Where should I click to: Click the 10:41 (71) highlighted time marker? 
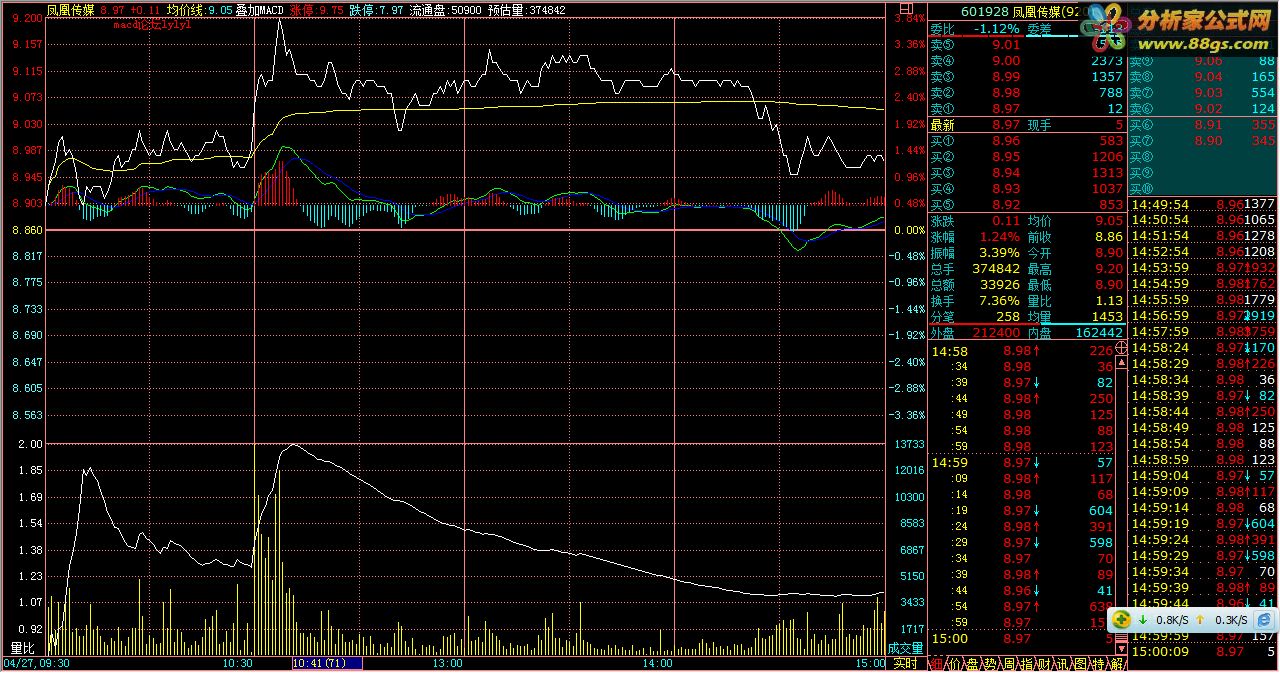(326, 663)
